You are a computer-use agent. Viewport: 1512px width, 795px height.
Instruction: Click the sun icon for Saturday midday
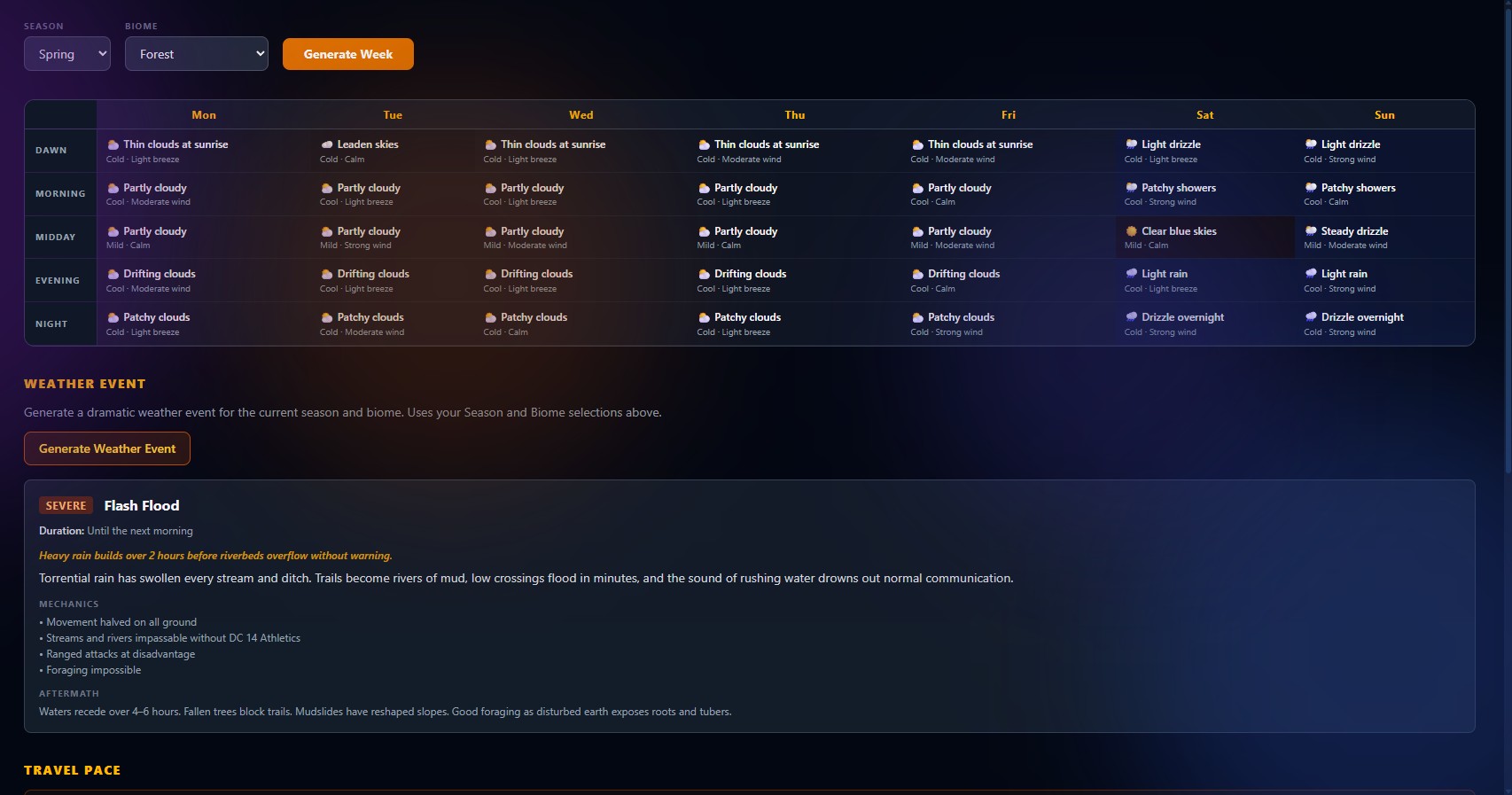pos(1131,231)
